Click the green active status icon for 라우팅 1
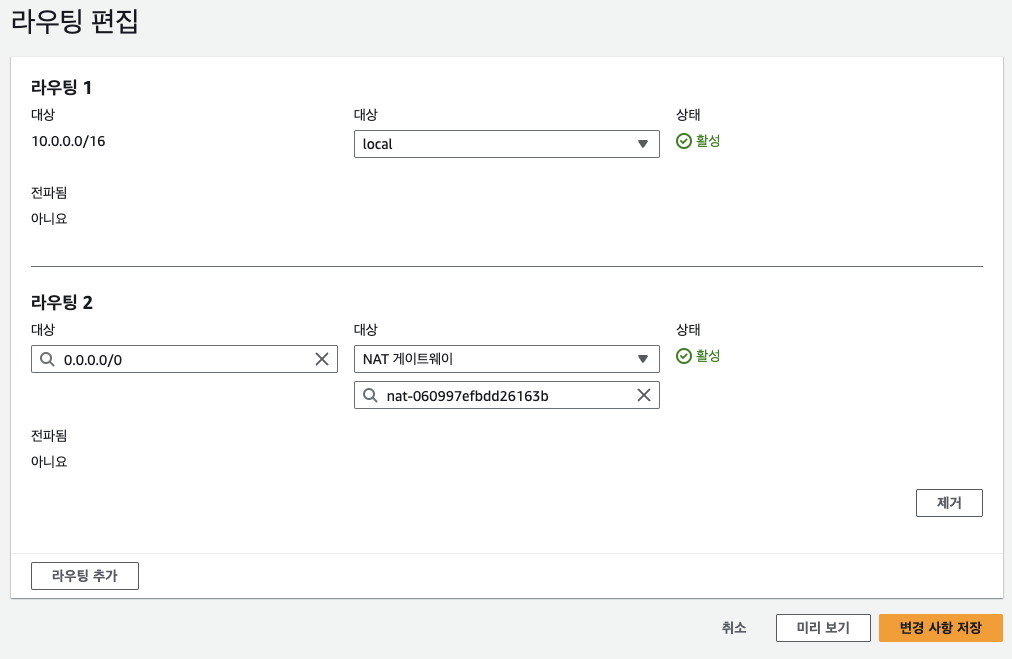1012x659 pixels. pyautogui.click(x=684, y=141)
